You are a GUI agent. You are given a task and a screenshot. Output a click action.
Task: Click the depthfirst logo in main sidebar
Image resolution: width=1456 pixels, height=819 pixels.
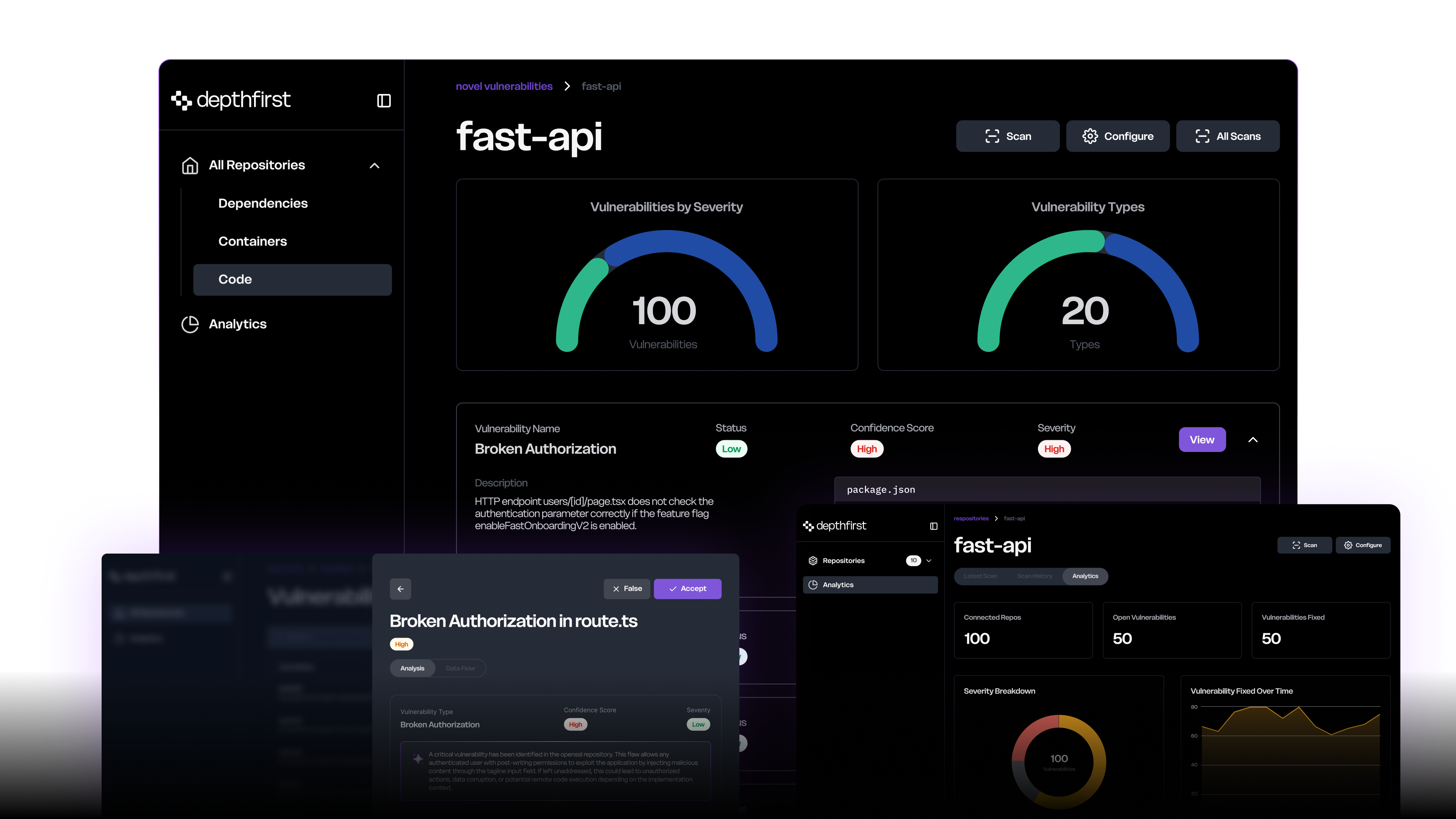pyautogui.click(x=231, y=100)
